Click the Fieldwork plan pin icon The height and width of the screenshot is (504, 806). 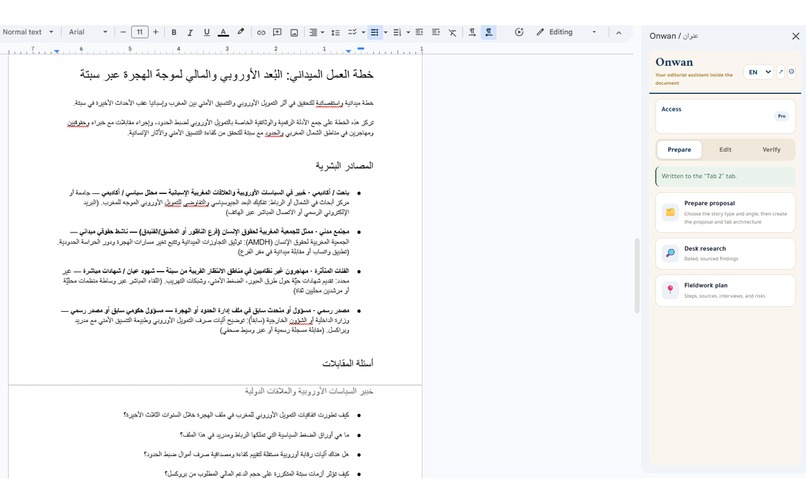(670, 290)
